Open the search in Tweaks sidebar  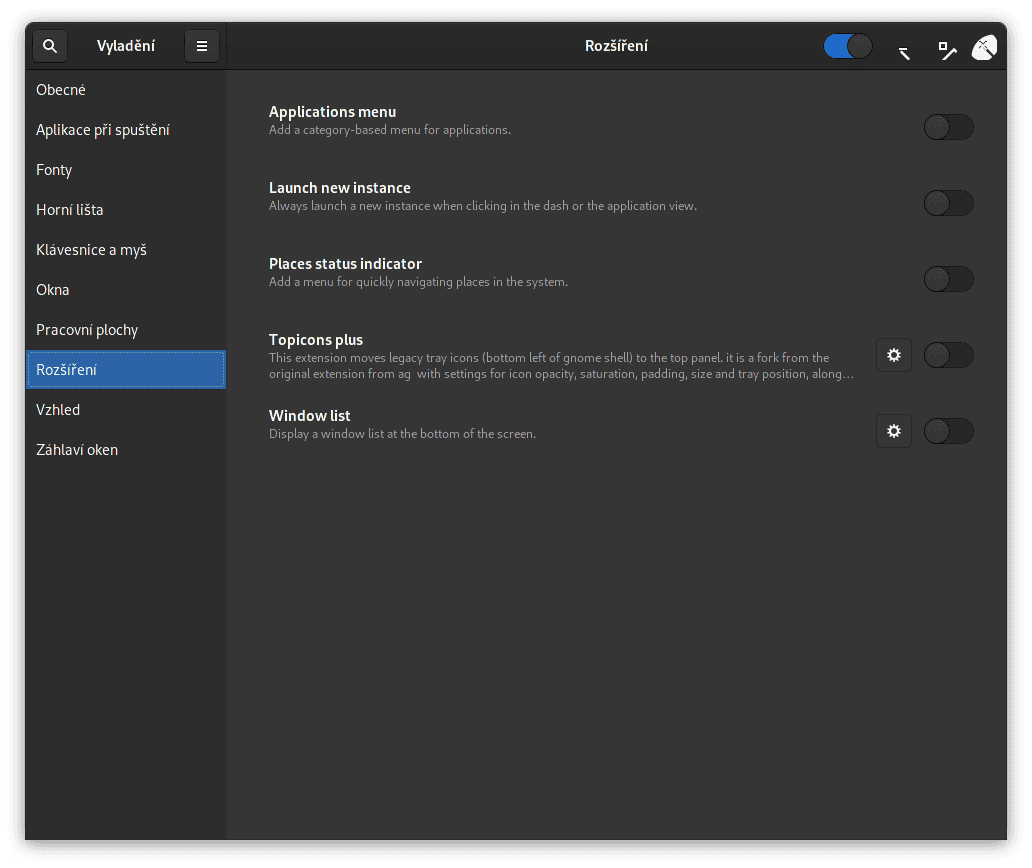[x=50, y=46]
